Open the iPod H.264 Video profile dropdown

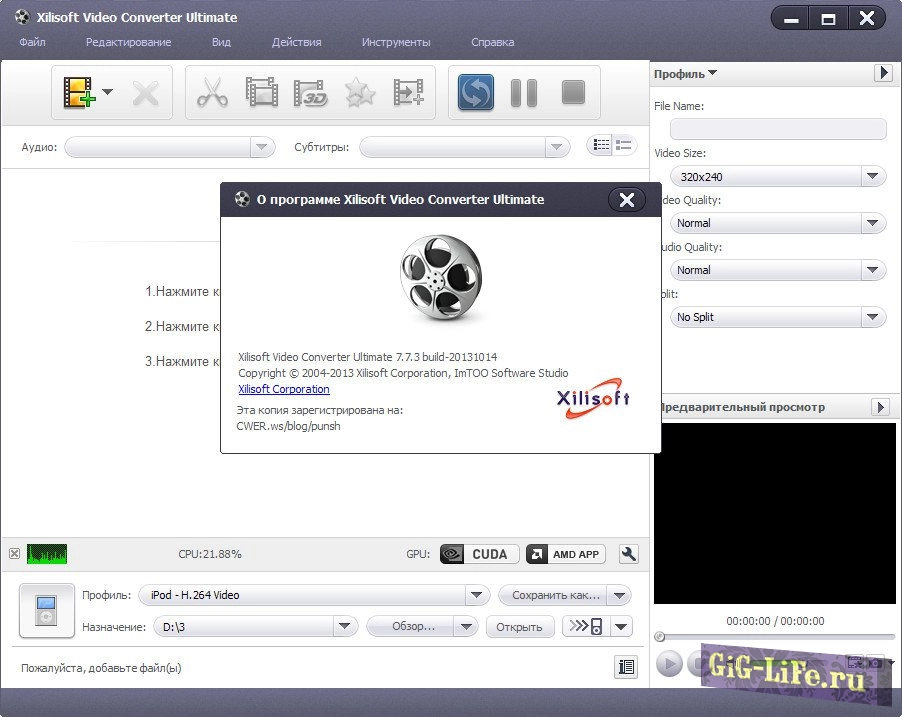pyautogui.click(x=477, y=595)
